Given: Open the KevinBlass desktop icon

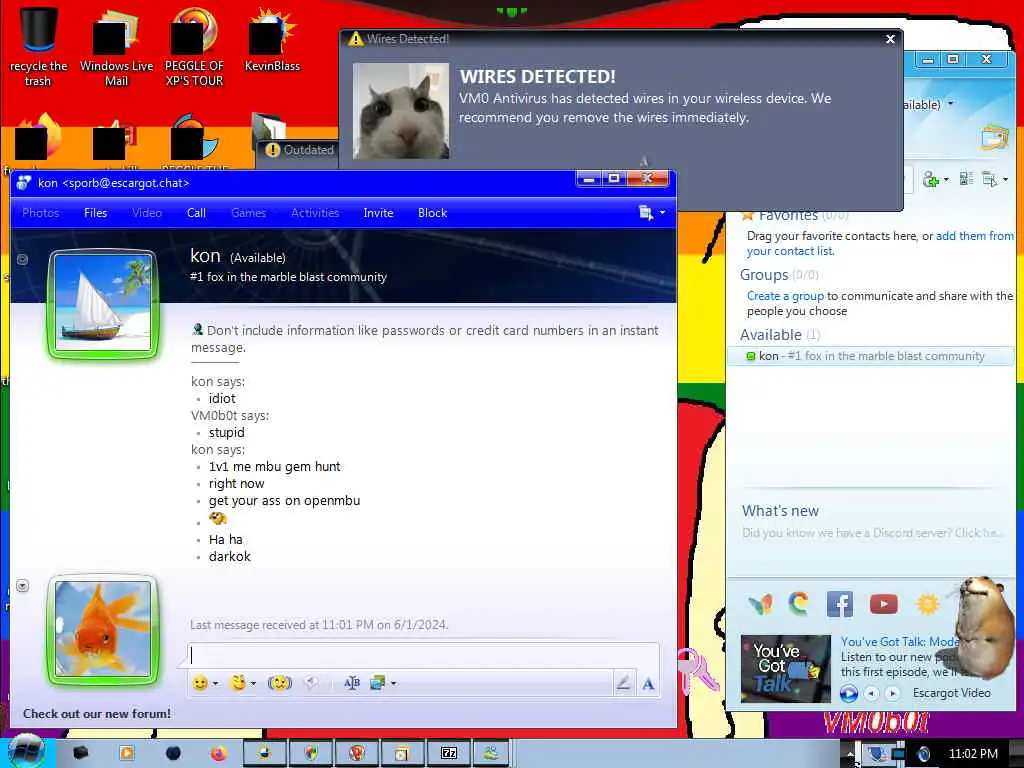Looking at the screenshot, I should click(272, 40).
